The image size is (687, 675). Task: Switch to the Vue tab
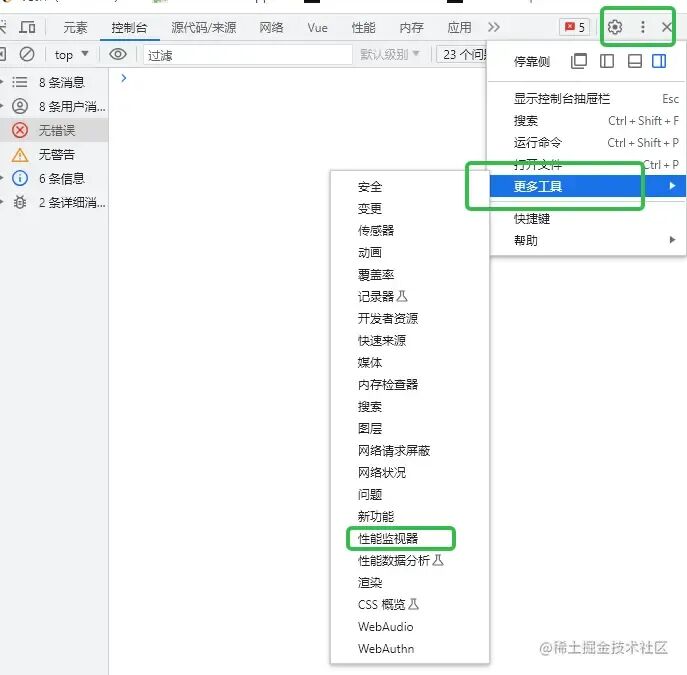[x=317, y=28]
